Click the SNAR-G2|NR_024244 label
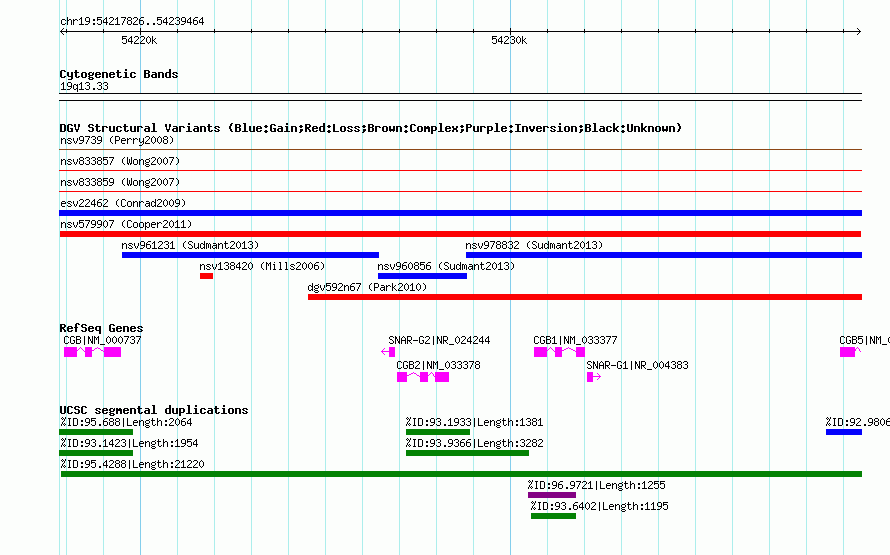This screenshot has width=890, height=555. click(439, 340)
